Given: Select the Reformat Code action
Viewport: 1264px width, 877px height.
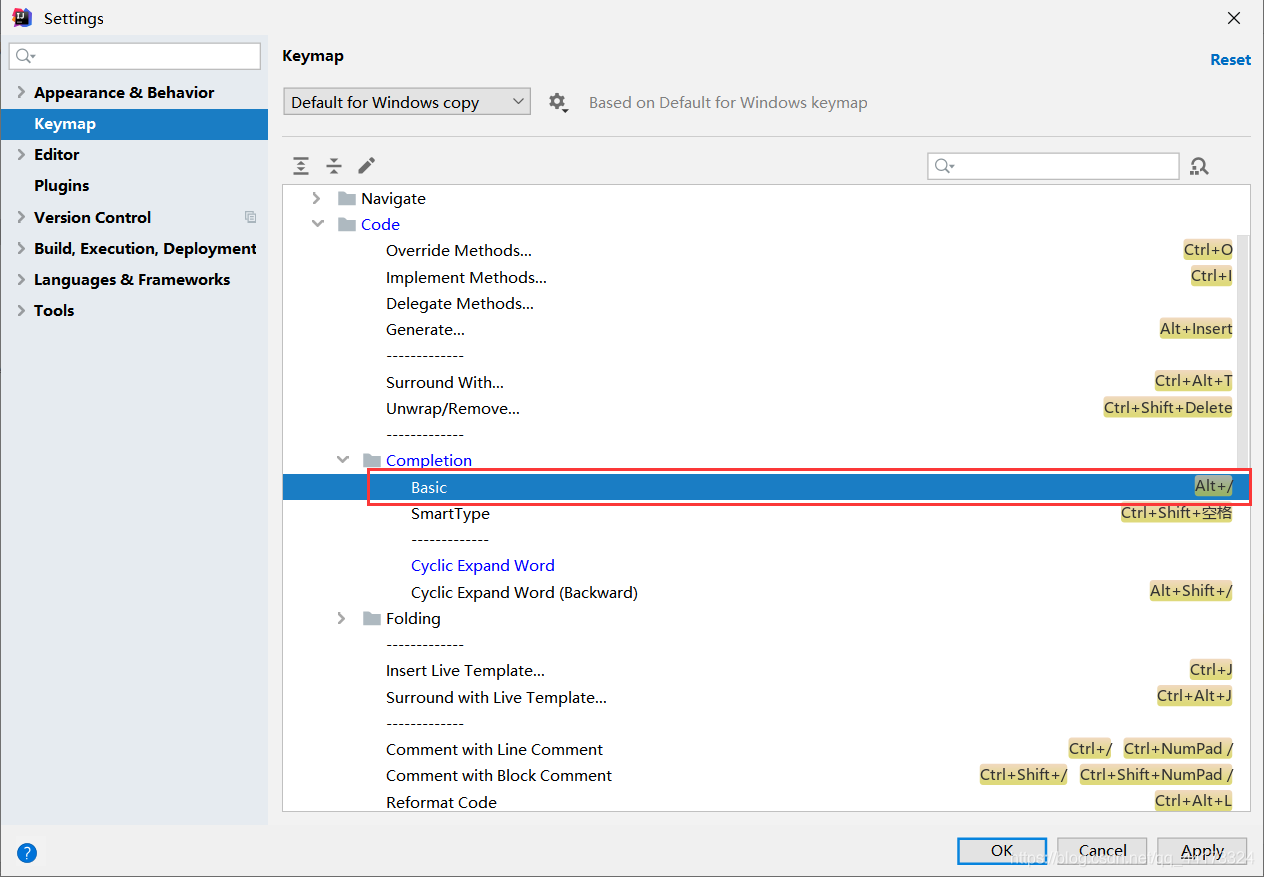Looking at the screenshot, I should click(441, 802).
